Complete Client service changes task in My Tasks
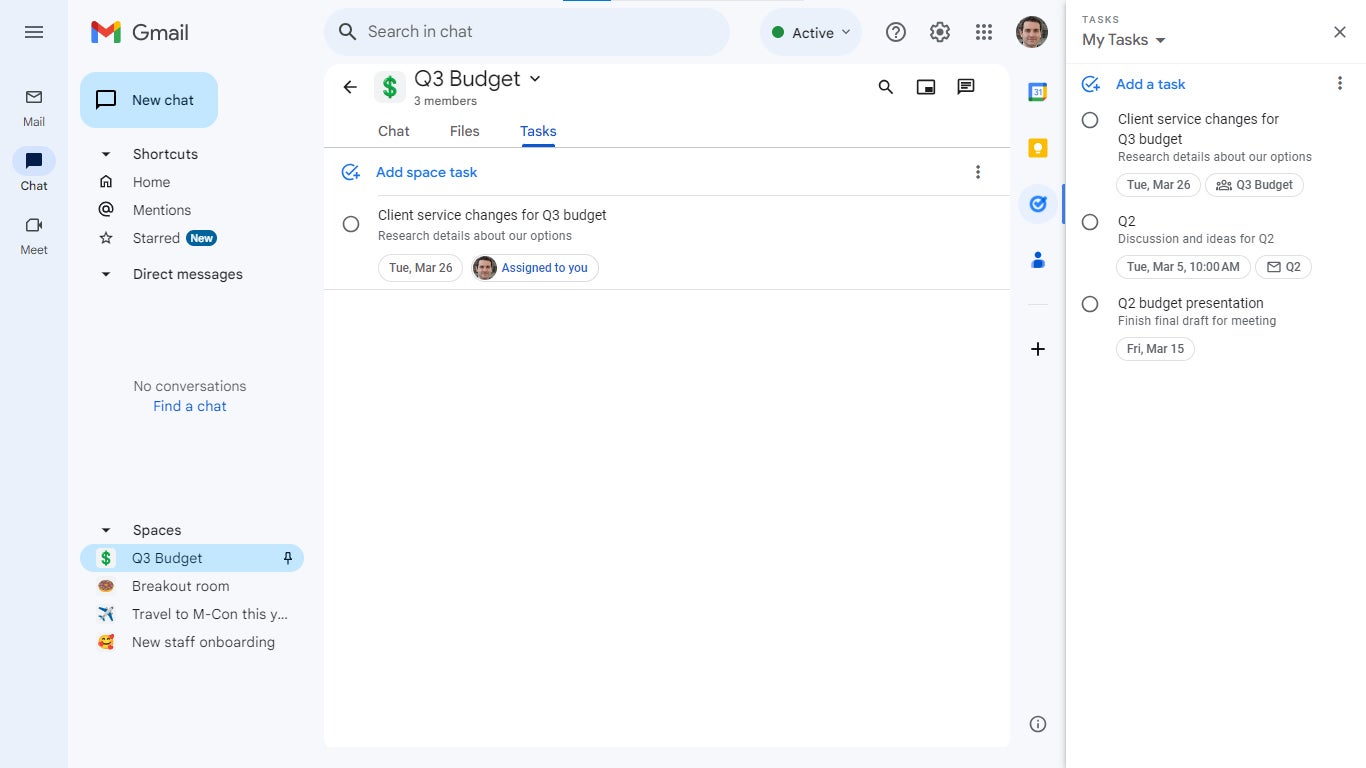This screenshot has height=768, width=1366. (1090, 120)
